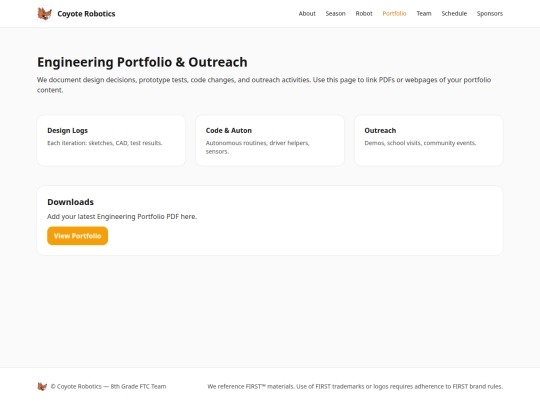Click 'Add your latest Engineering Portfolio PDF here.'
The height and width of the screenshot is (405, 540).
tap(122, 217)
